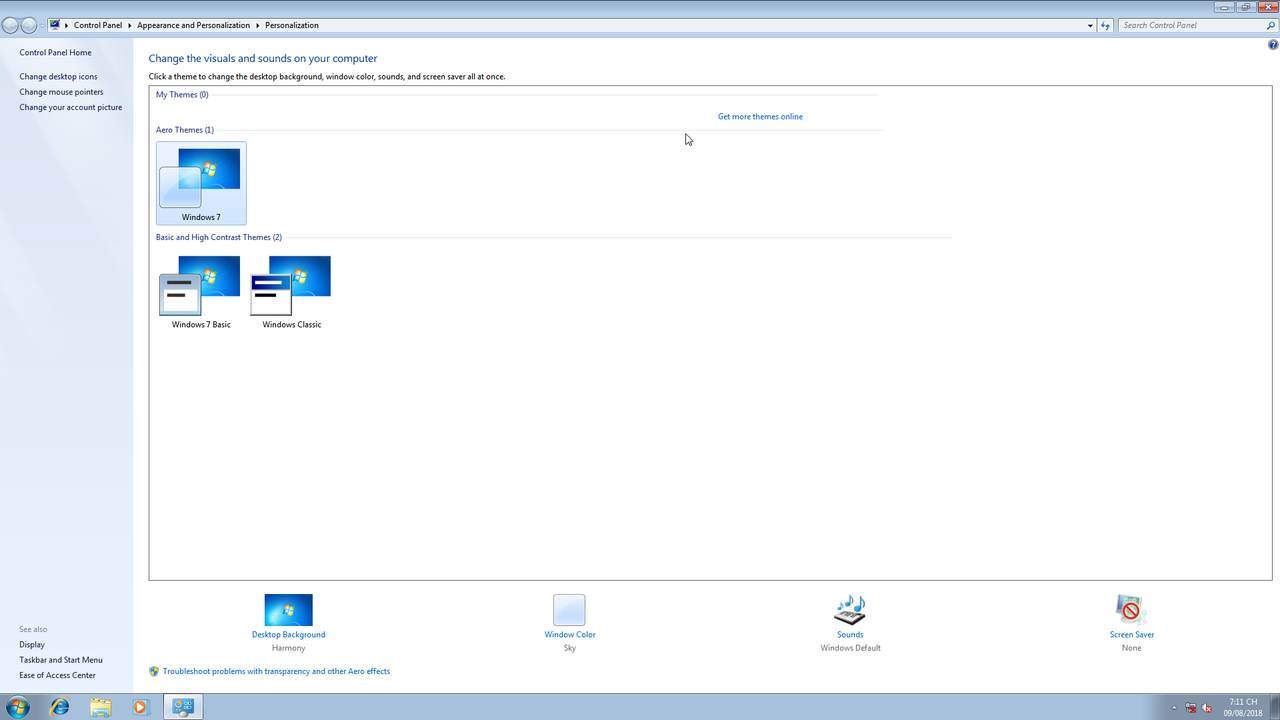Select the Windows 7 Aero theme

[201, 183]
